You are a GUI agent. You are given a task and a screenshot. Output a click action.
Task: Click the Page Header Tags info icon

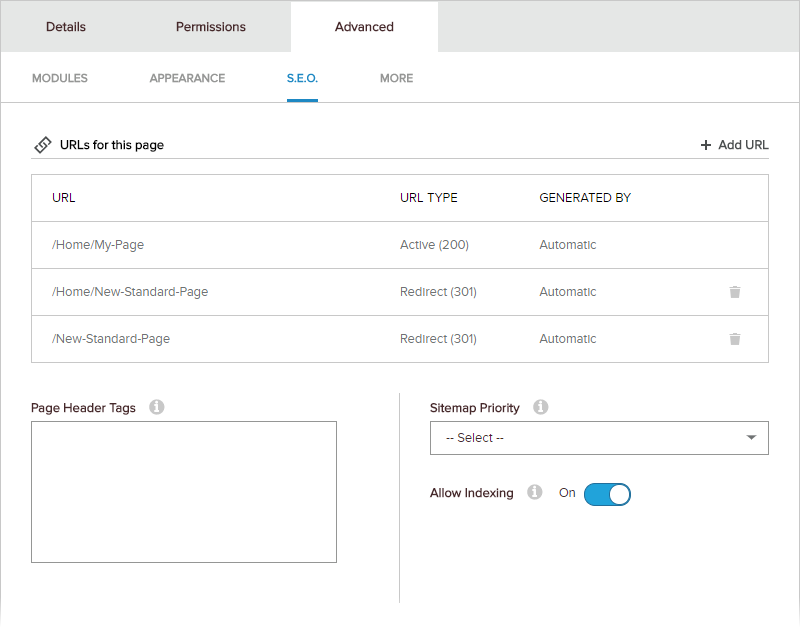pyautogui.click(x=156, y=408)
